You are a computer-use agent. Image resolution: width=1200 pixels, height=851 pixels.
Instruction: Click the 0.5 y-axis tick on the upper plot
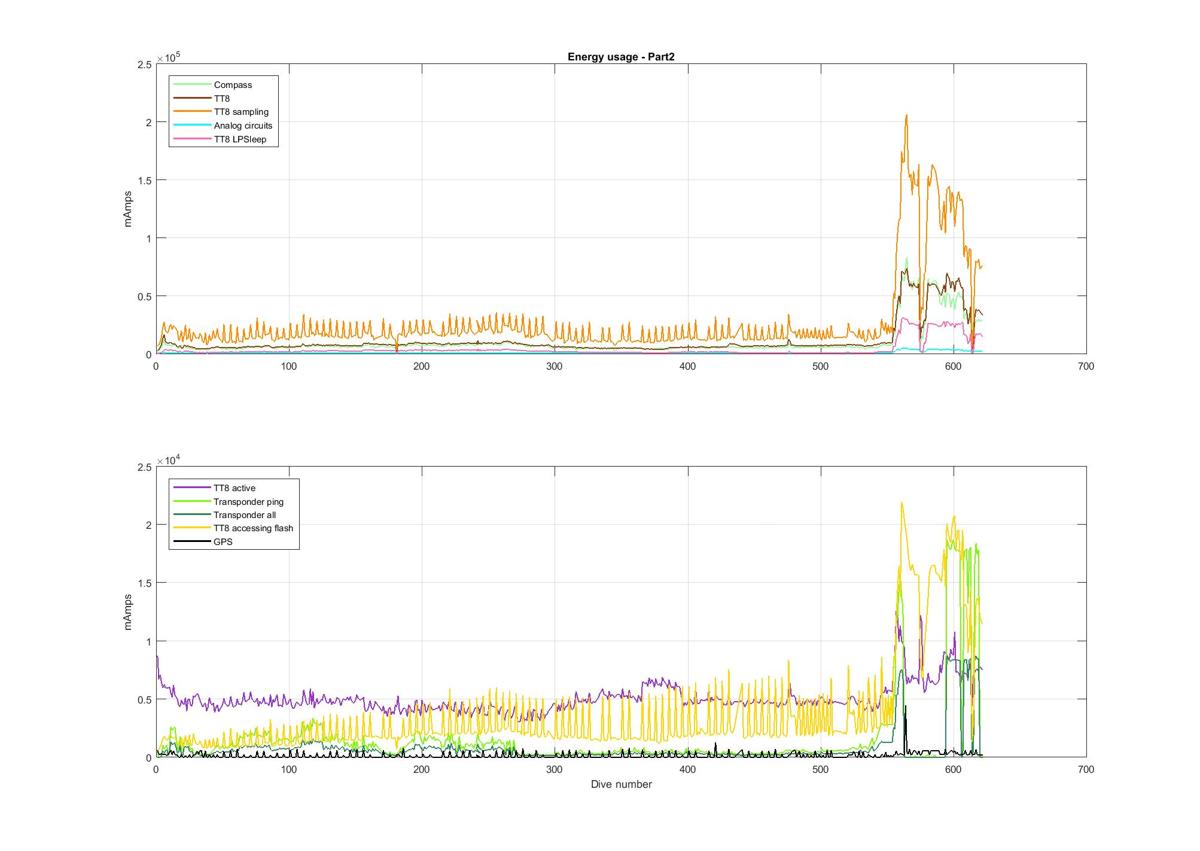[144, 296]
